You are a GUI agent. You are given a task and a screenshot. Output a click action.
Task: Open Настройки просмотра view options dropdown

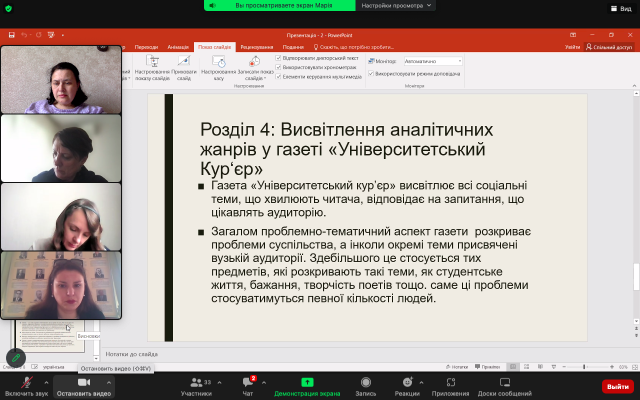[x=396, y=5]
